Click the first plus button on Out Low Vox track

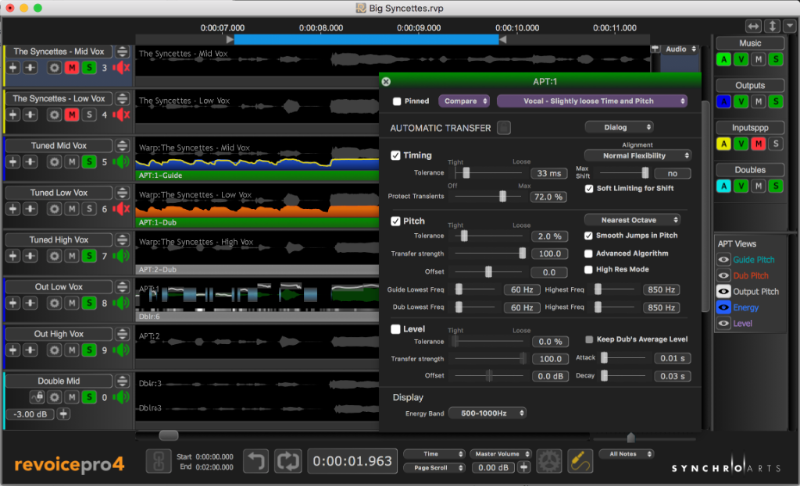click(13, 303)
